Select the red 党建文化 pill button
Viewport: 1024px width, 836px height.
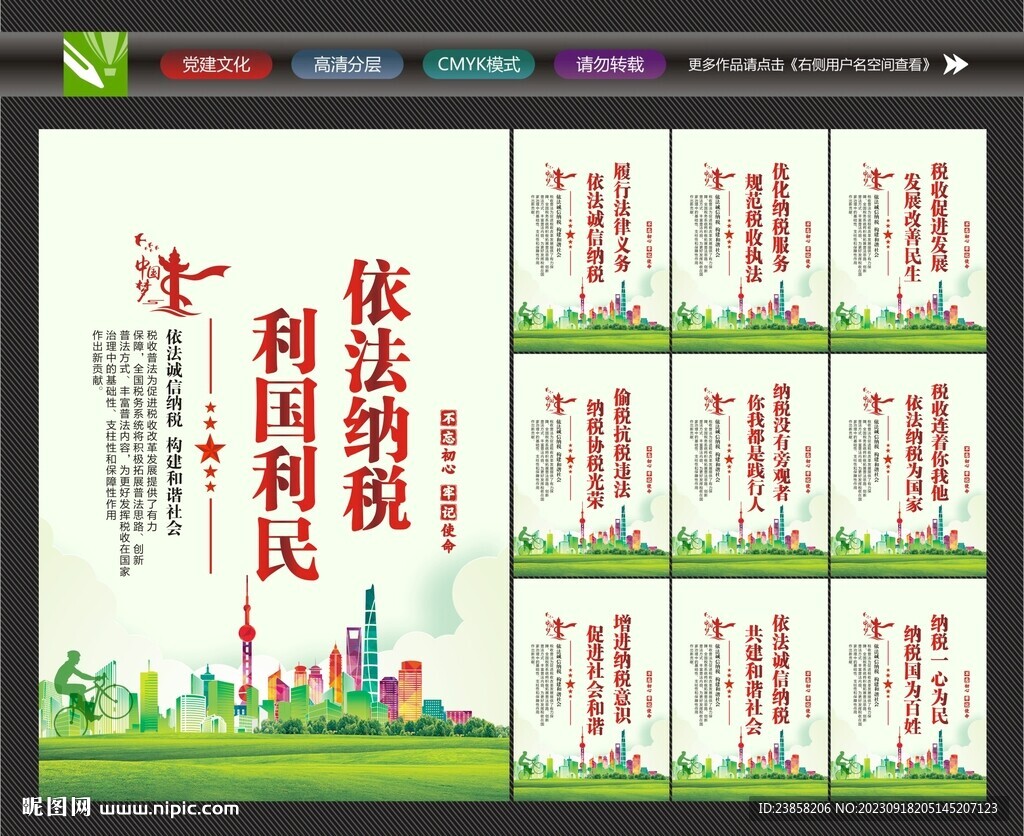click(216, 65)
